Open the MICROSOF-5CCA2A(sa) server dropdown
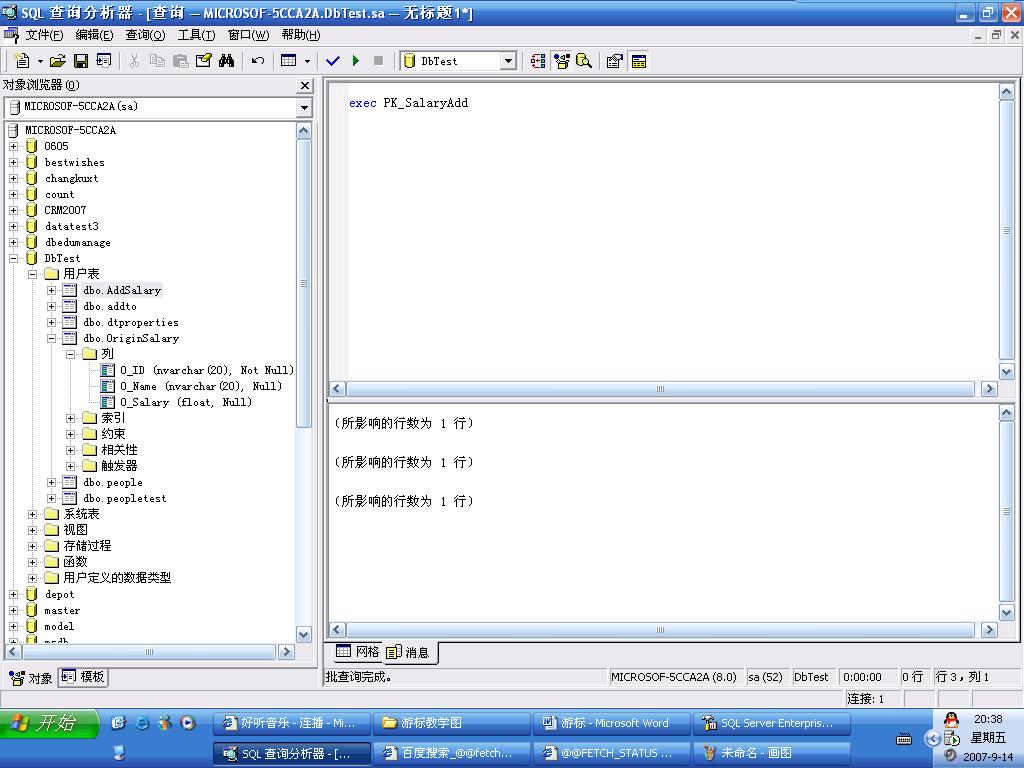This screenshot has width=1024, height=768. (304, 107)
